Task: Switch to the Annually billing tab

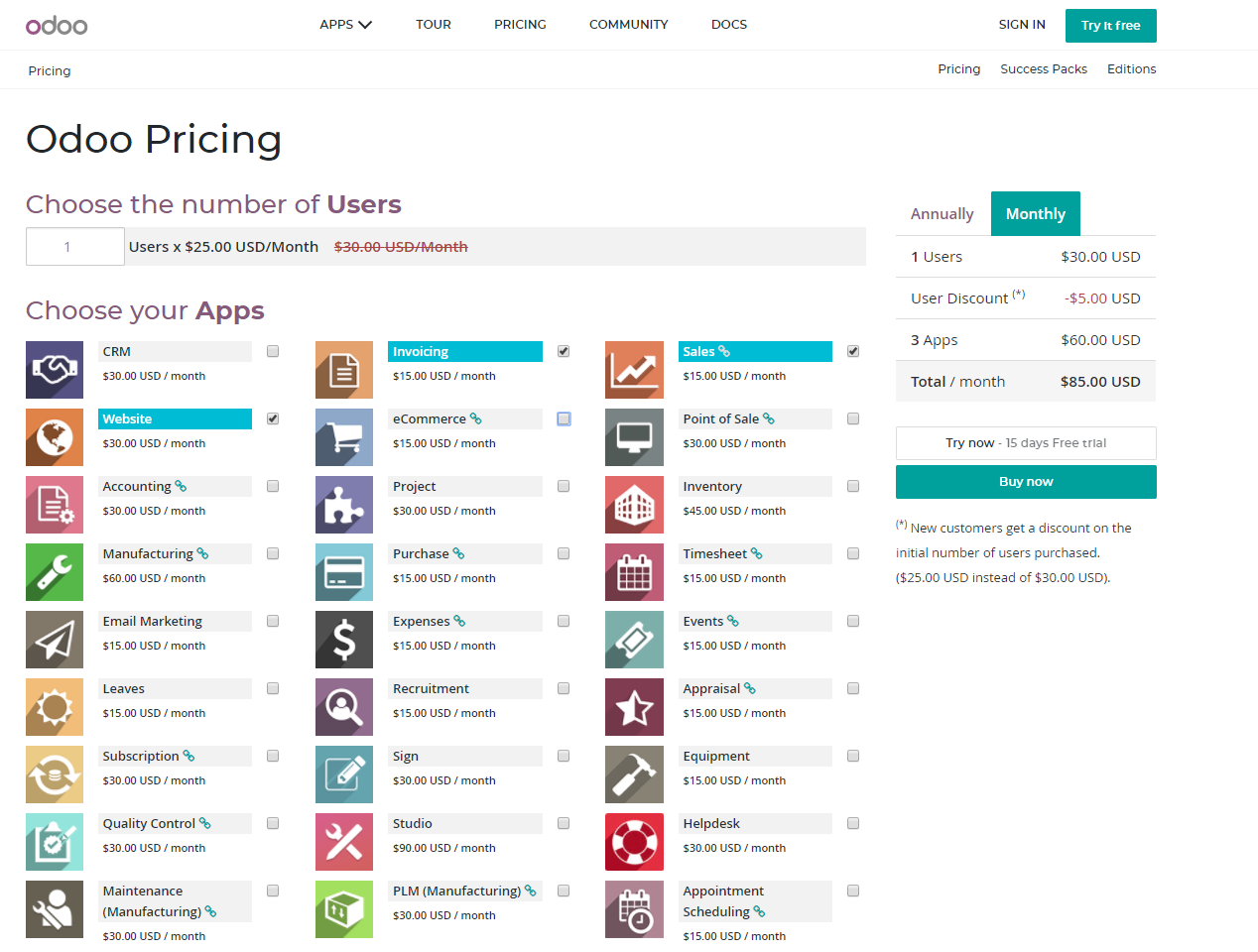Action: pos(943,214)
